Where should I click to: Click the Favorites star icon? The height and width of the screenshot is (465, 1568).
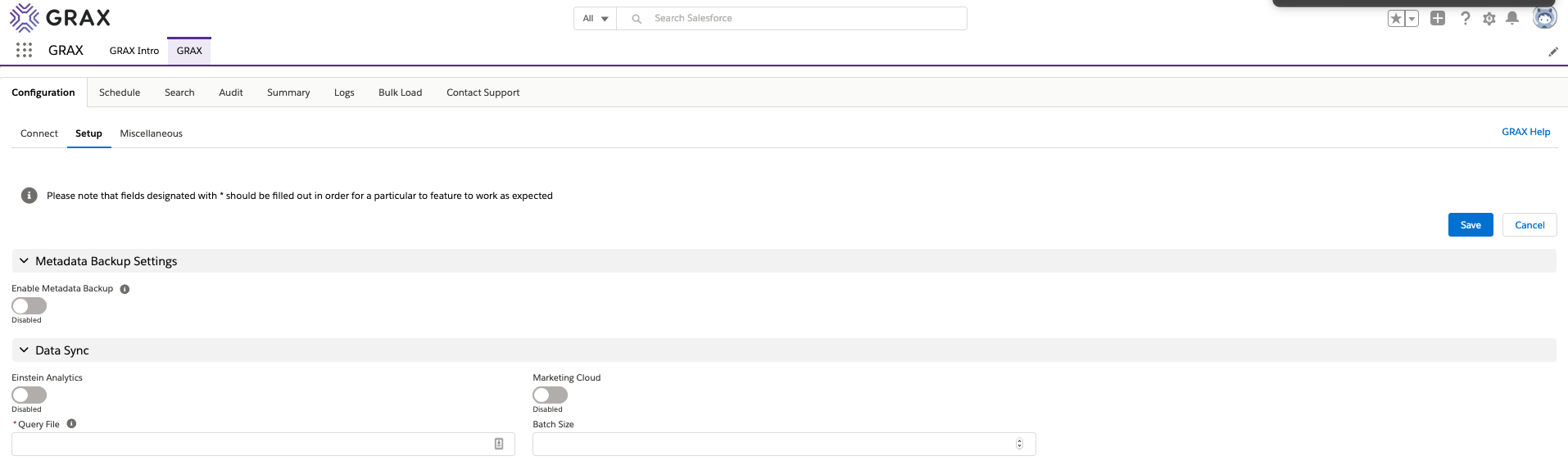point(1396,19)
